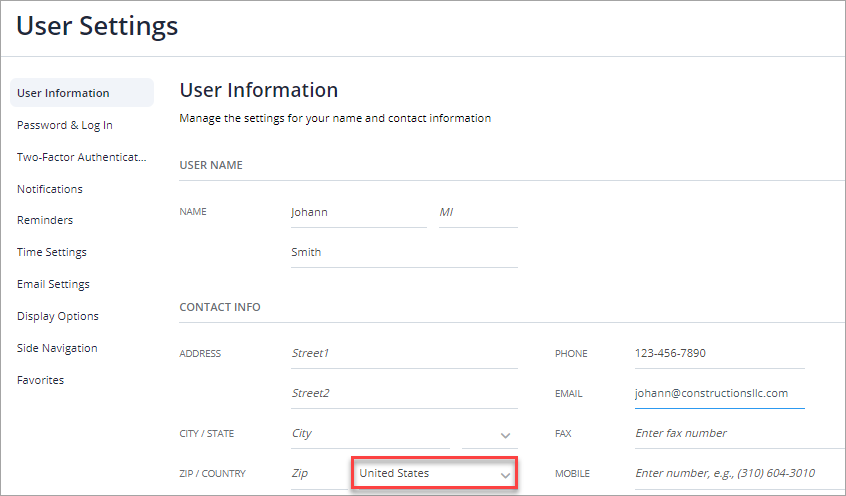Open Display Options in the sidebar
The image size is (846, 496).
(x=58, y=316)
